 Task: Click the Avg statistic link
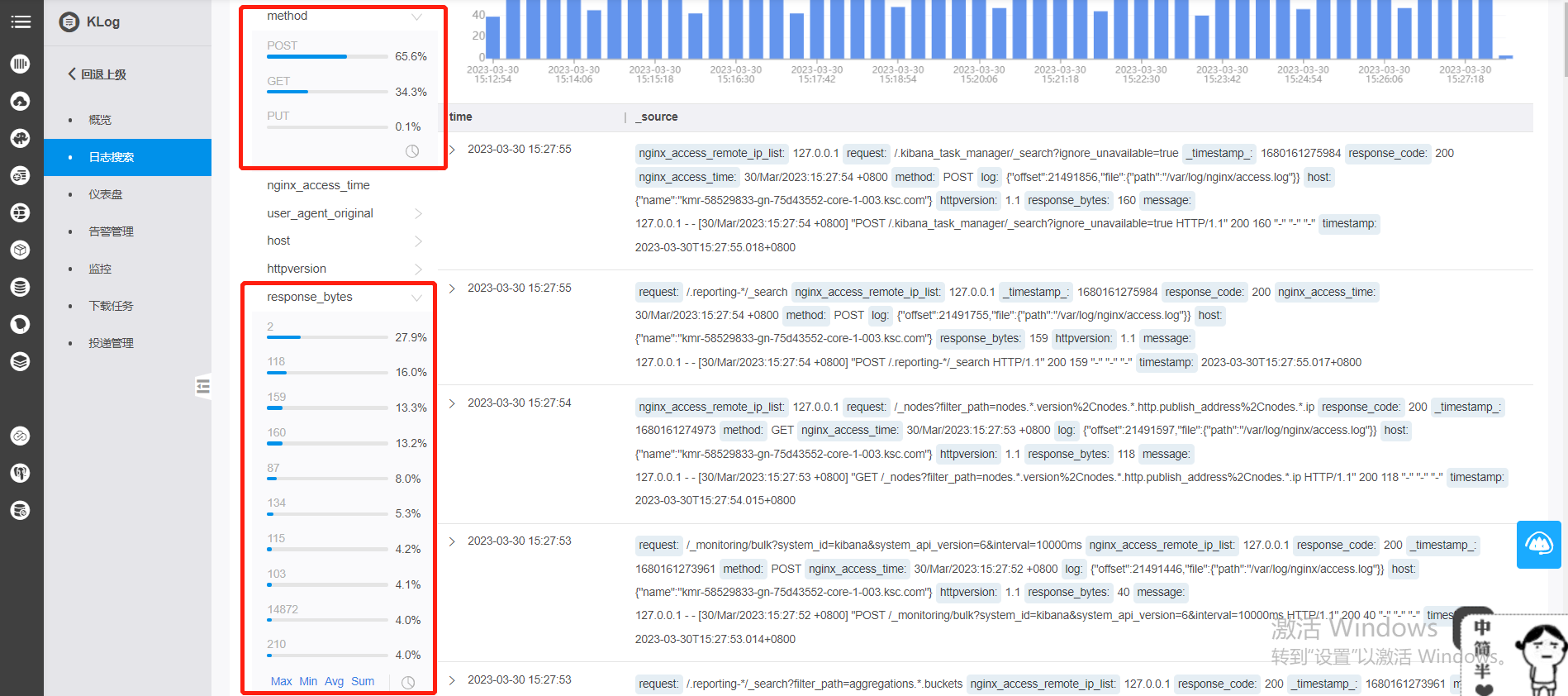(334, 681)
